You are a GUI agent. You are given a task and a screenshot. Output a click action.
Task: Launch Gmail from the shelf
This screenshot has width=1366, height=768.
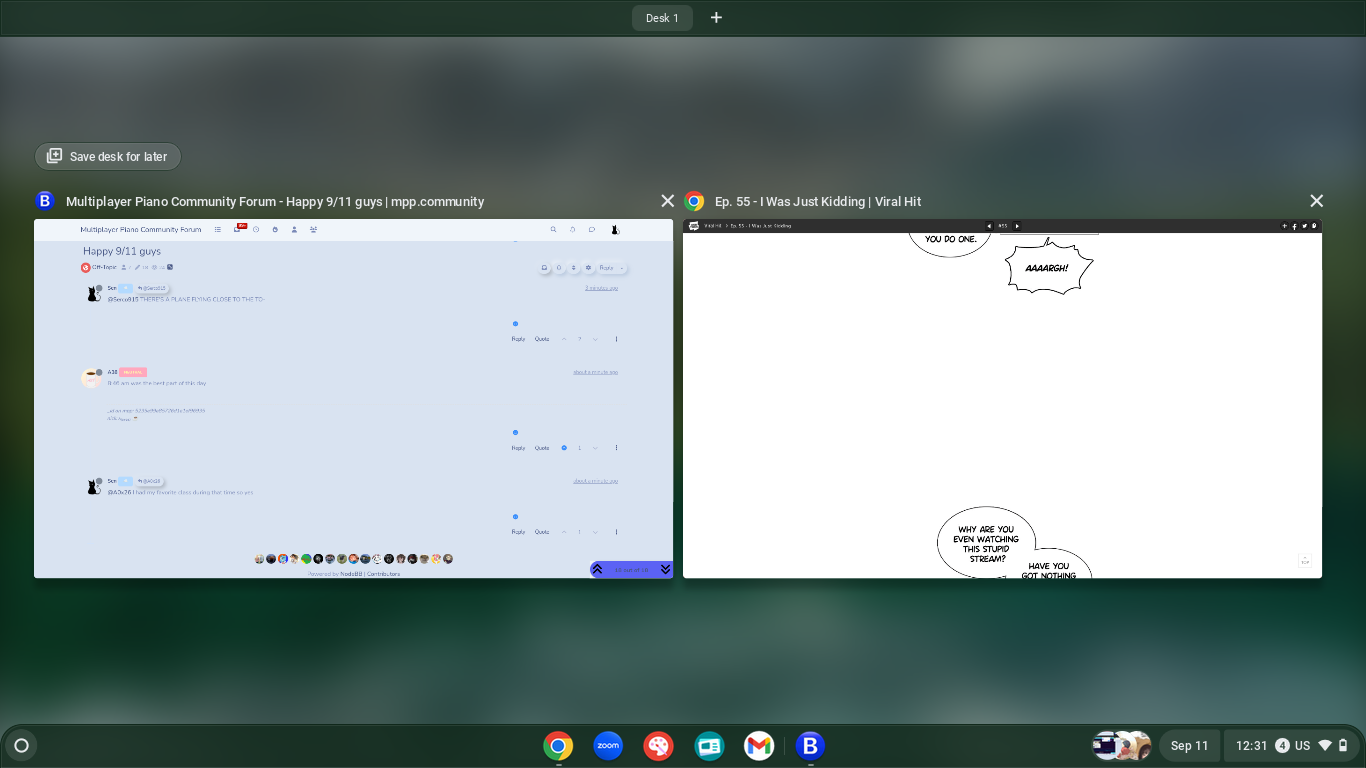(x=759, y=746)
